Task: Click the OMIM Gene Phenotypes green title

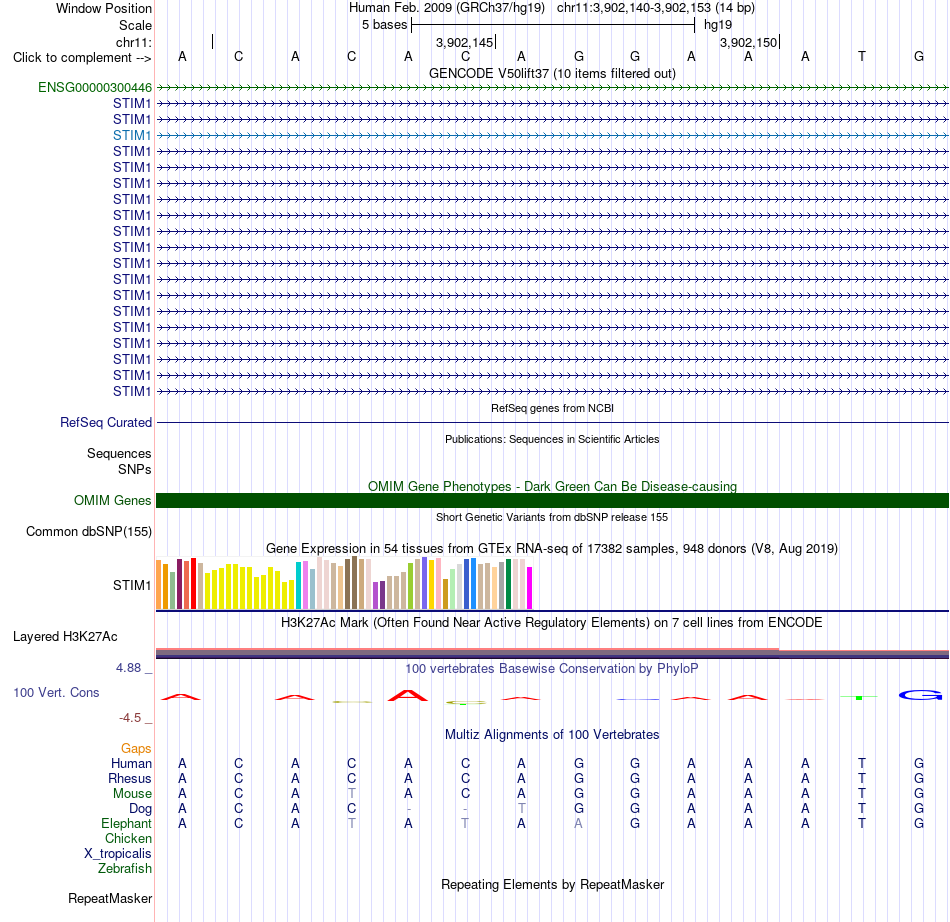Action: point(552,486)
